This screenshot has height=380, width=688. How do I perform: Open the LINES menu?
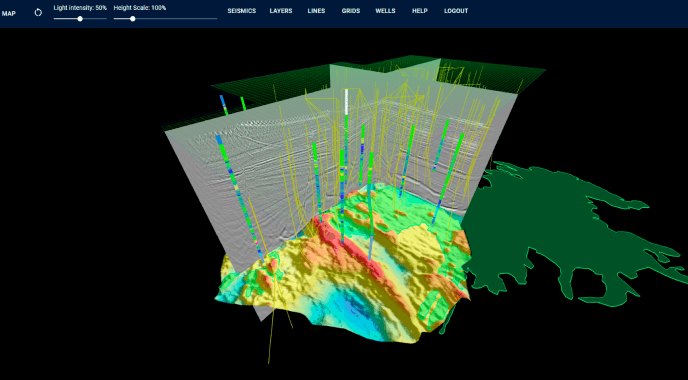tap(316, 11)
